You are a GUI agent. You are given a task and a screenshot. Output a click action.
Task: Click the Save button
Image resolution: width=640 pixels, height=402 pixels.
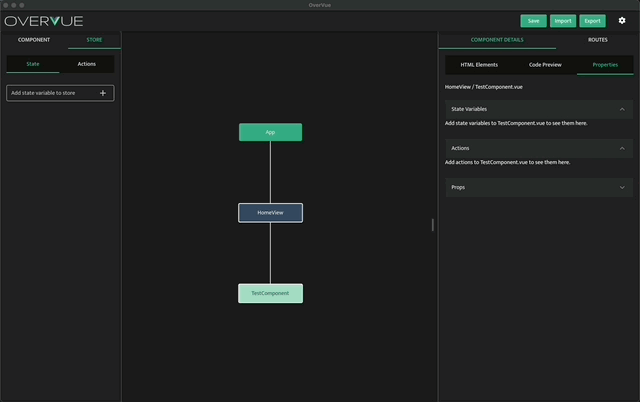(533, 21)
